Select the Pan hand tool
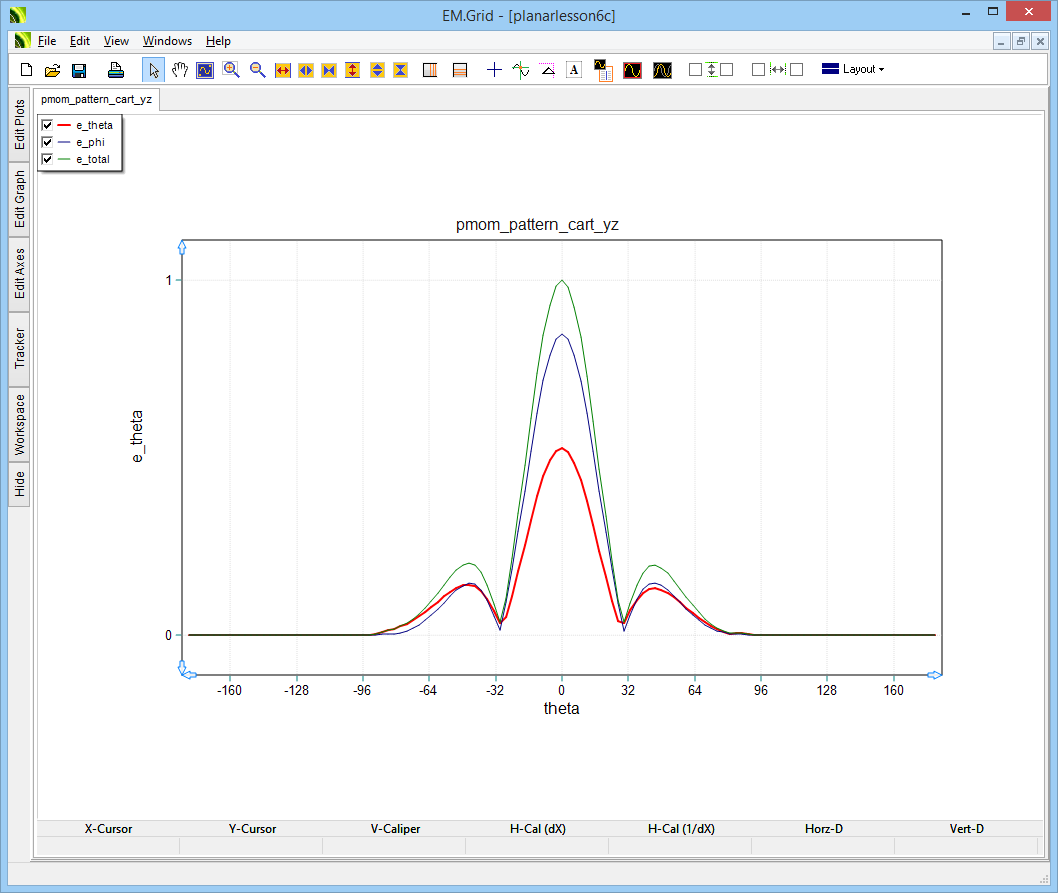Image resolution: width=1058 pixels, height=893 pixels. [x=180, y=70]
